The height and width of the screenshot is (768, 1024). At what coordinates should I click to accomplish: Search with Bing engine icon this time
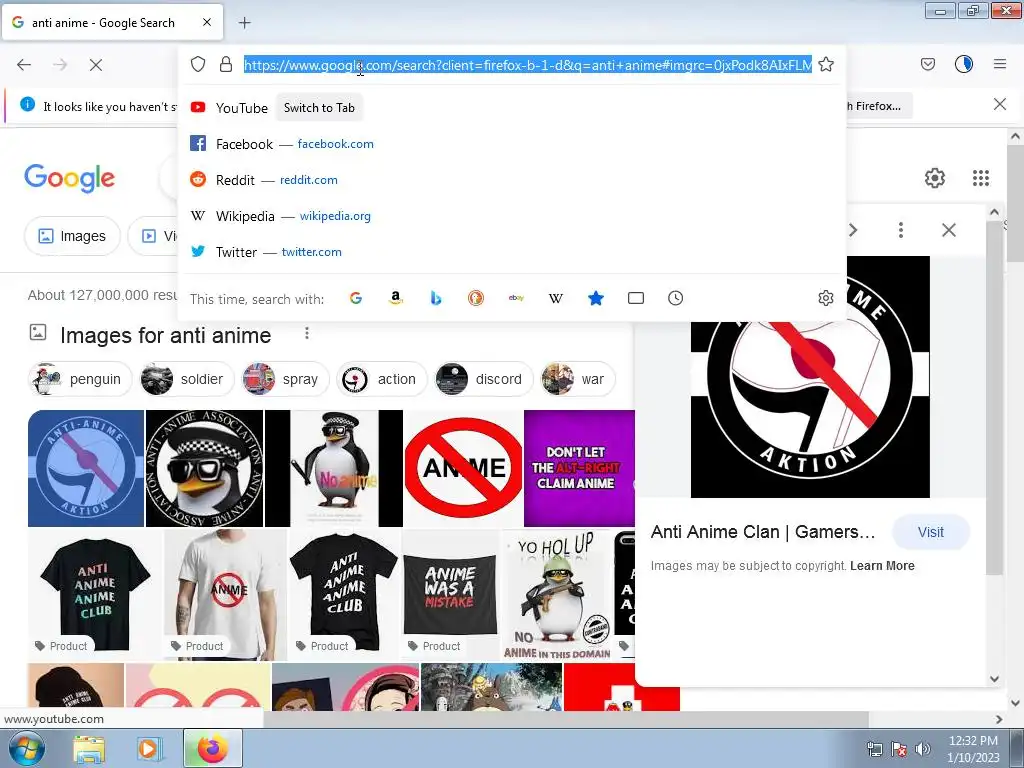436,298
